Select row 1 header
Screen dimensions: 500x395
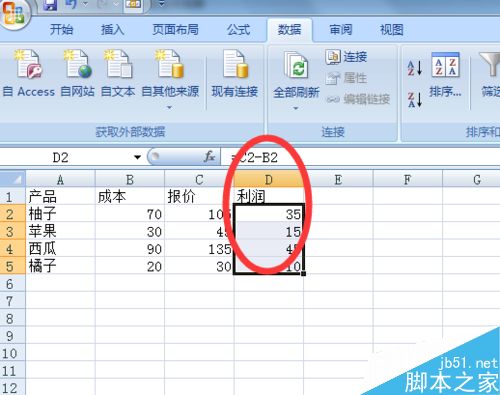pos(13,197)
